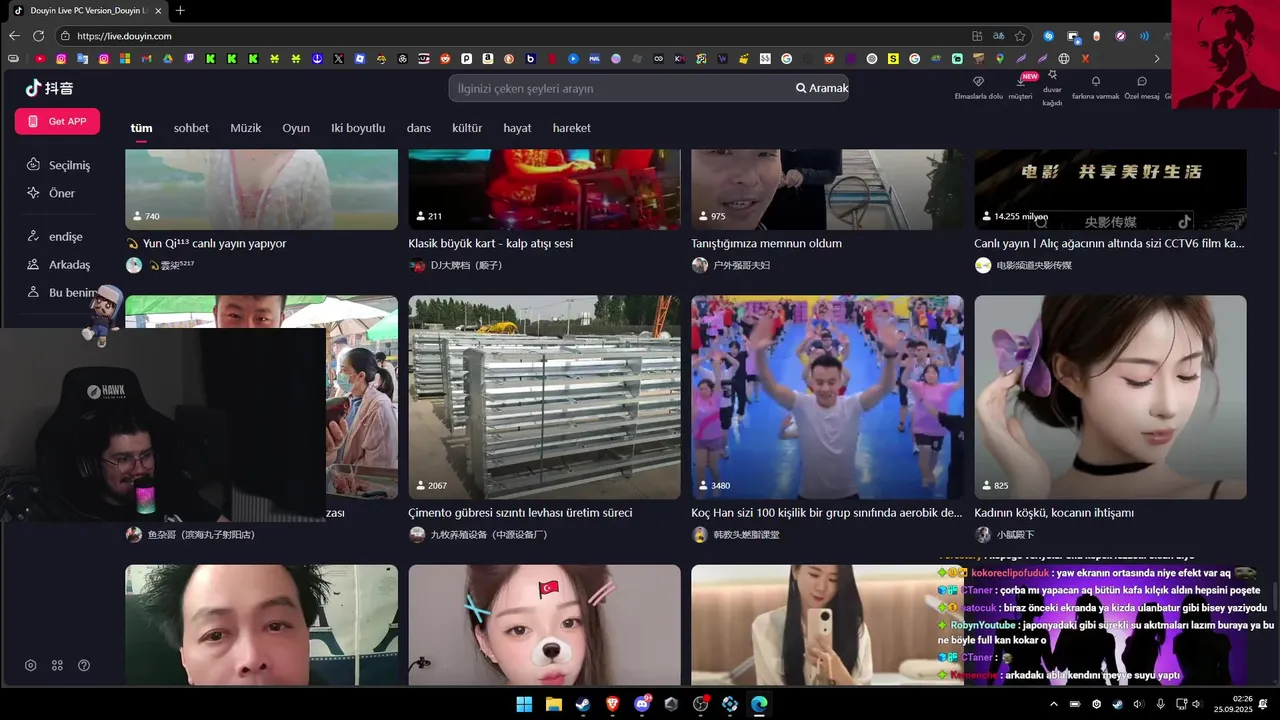This screenshot has width=1280, height=720.
Task: Bookmark this page with the star icon
Action: point(1020,36)
